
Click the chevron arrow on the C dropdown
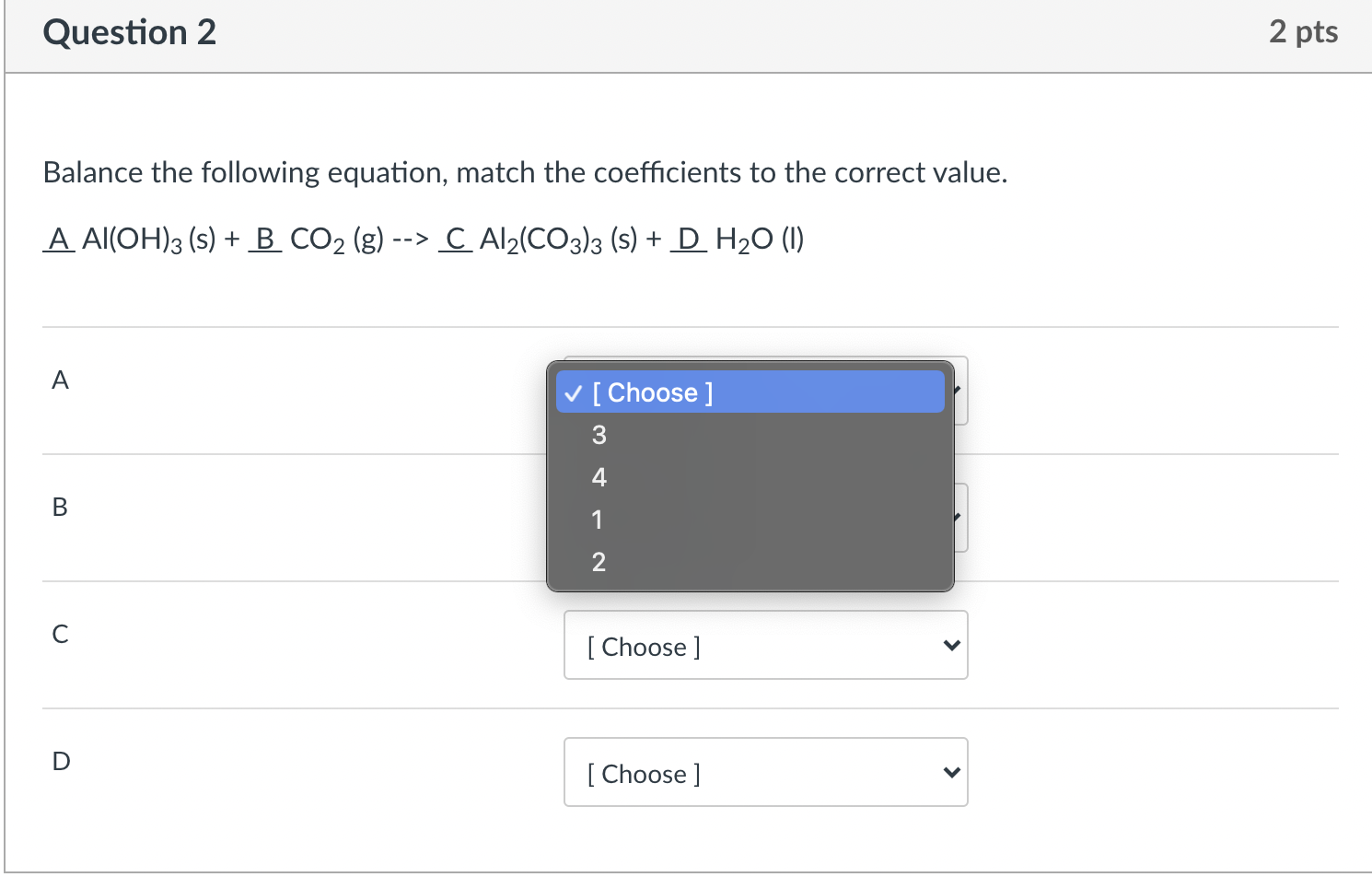coord(952,646)
